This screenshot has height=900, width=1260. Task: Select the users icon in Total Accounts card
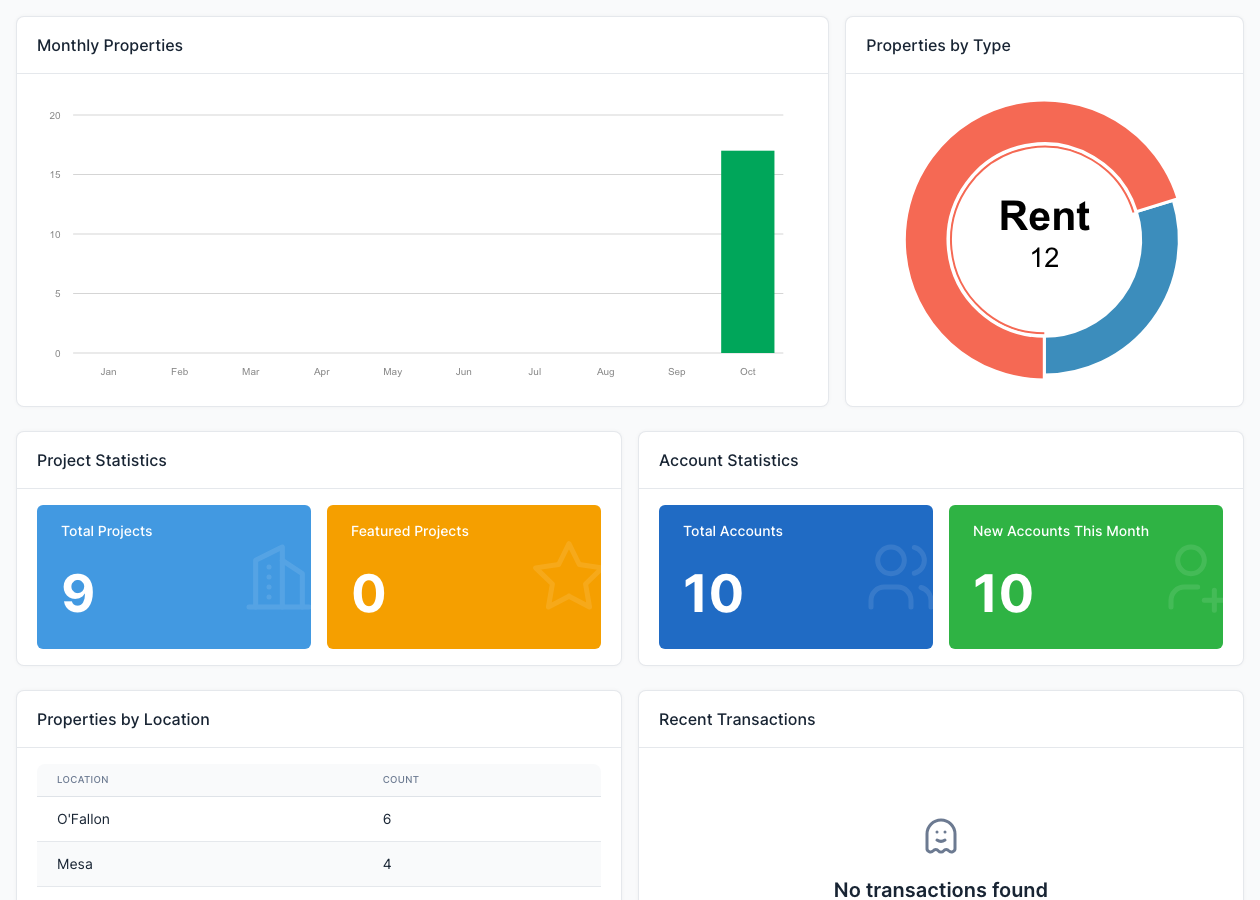click(x=900, y=577)
